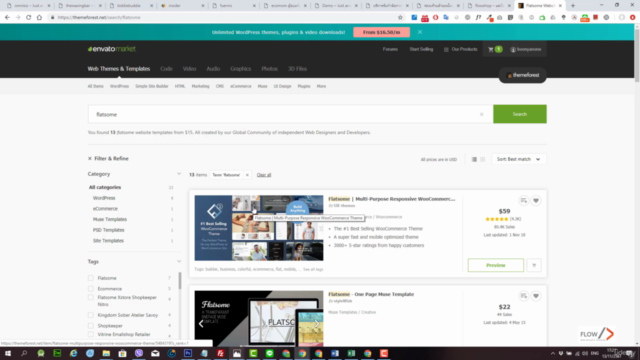The height and width of the screenshot is (360, 640).
Task: Check the Shopkeeper tag checkbox
Action: 91,326
